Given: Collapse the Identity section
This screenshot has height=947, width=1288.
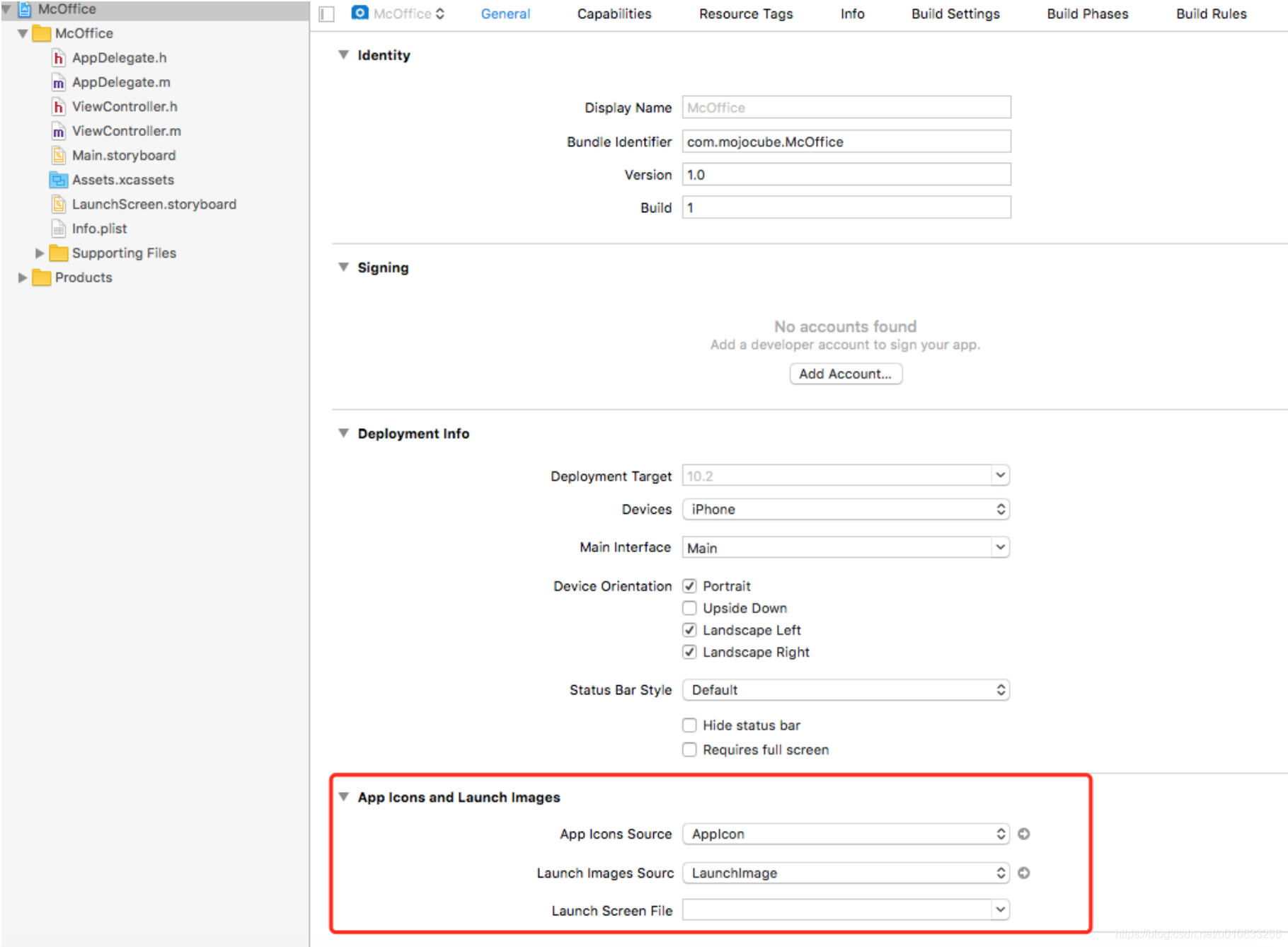Looking at the screenshot, I should coord(343,54).
